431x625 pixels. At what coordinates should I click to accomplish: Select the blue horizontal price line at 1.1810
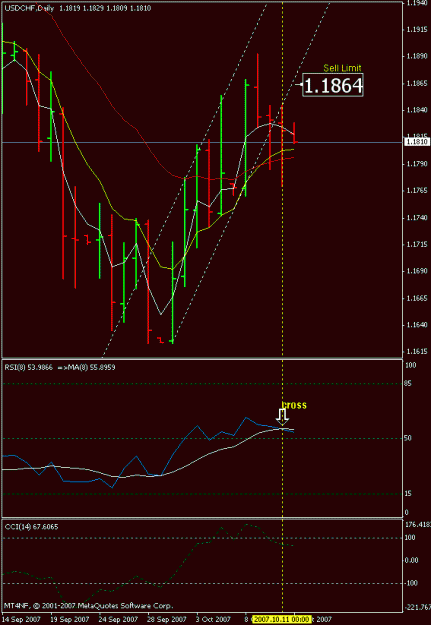(203, 142)
